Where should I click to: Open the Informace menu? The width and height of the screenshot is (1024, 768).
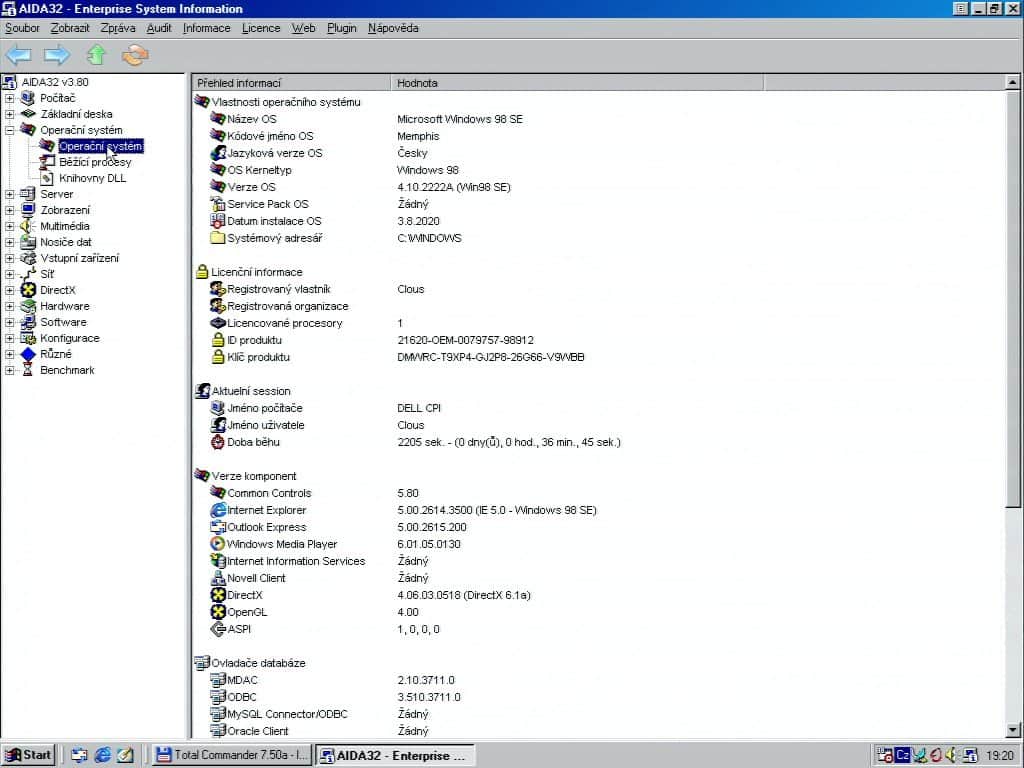[206, 28]
